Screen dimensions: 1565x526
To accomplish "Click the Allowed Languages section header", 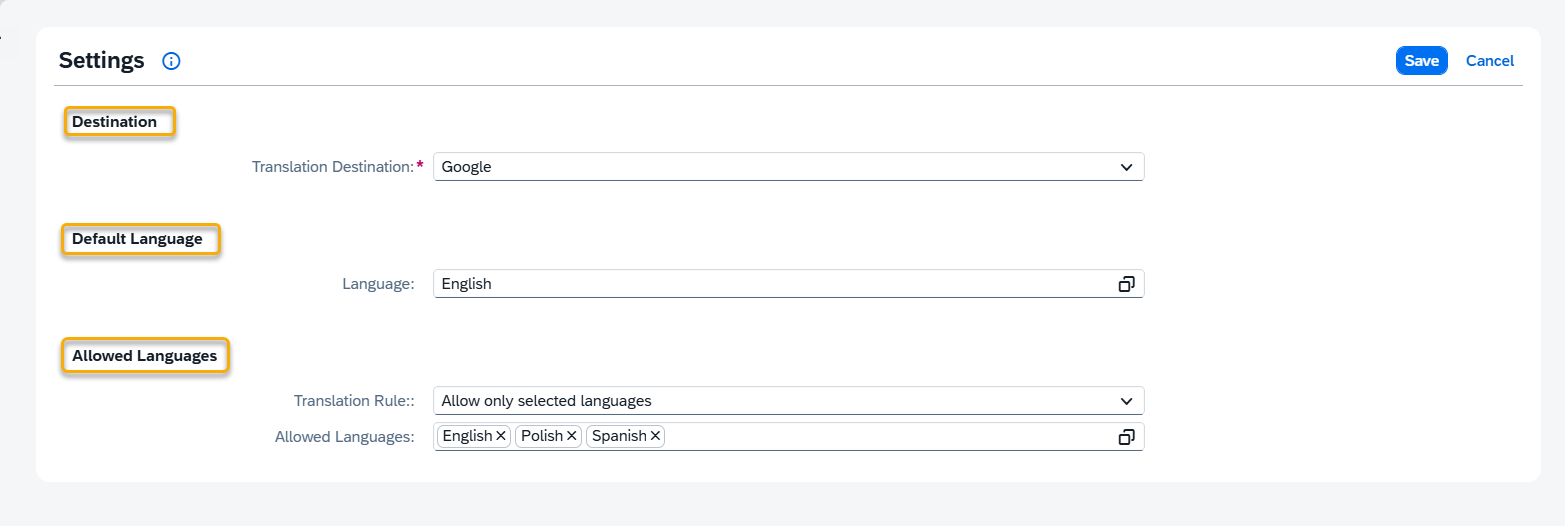I will [144, 356].
